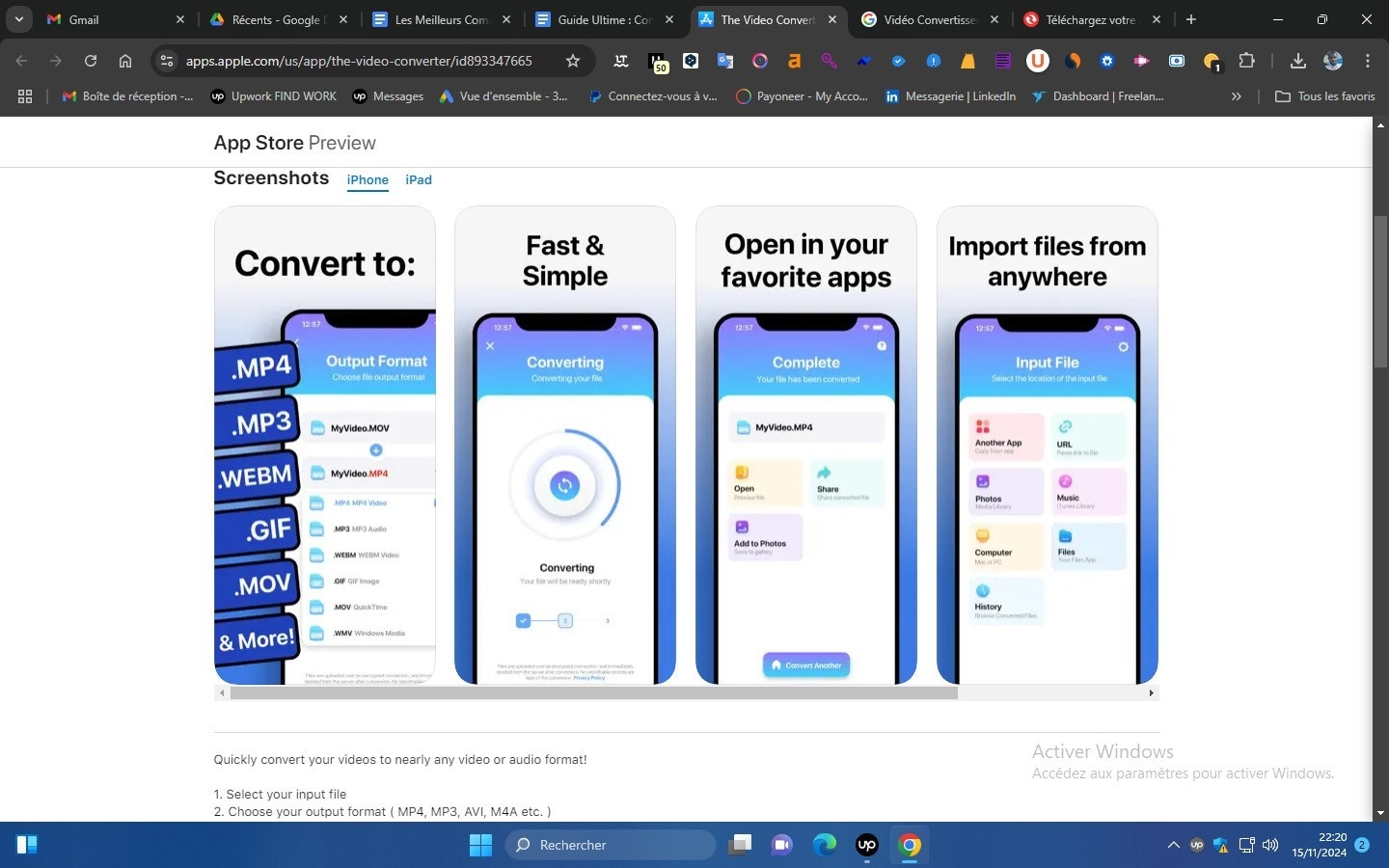Image resolution: width=1389 pixels, height=868 pixels.
Task: Open the Extensions puzzle piece menu
Action: pyautogui.click(x=1246, y=61)
